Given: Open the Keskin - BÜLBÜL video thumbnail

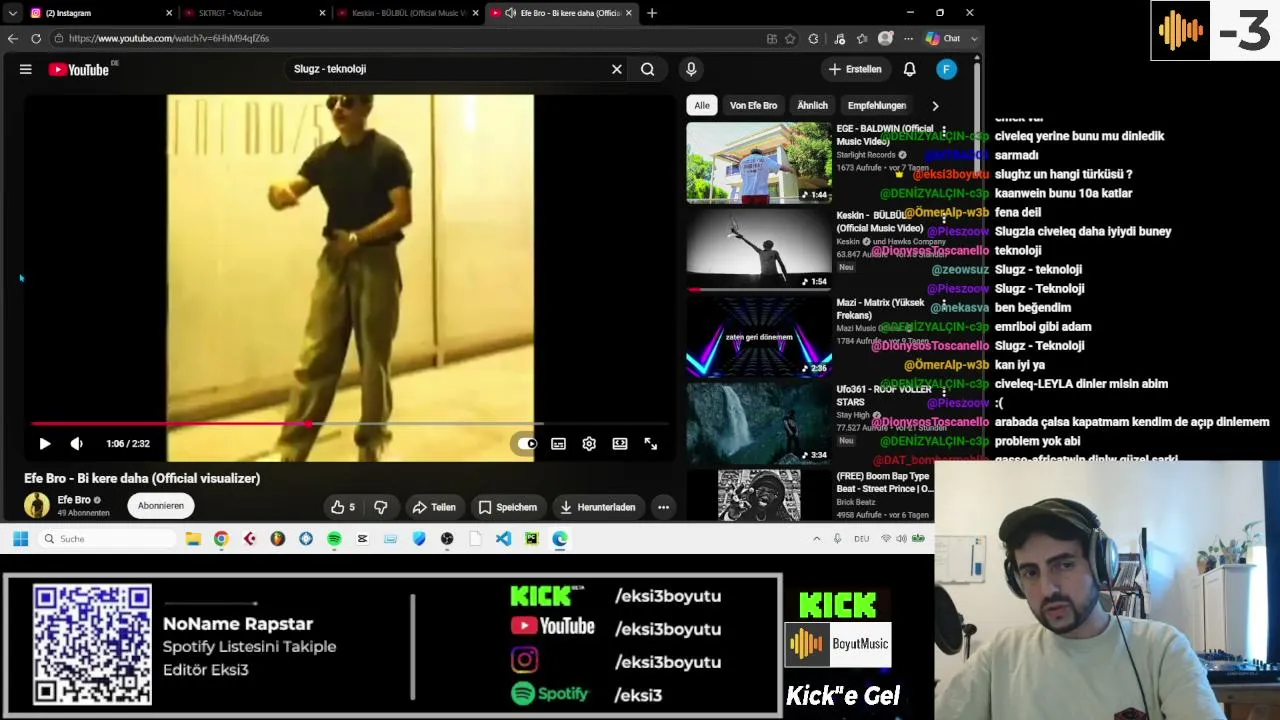Looking at the screenshot, I should click(x=758, y=249).
